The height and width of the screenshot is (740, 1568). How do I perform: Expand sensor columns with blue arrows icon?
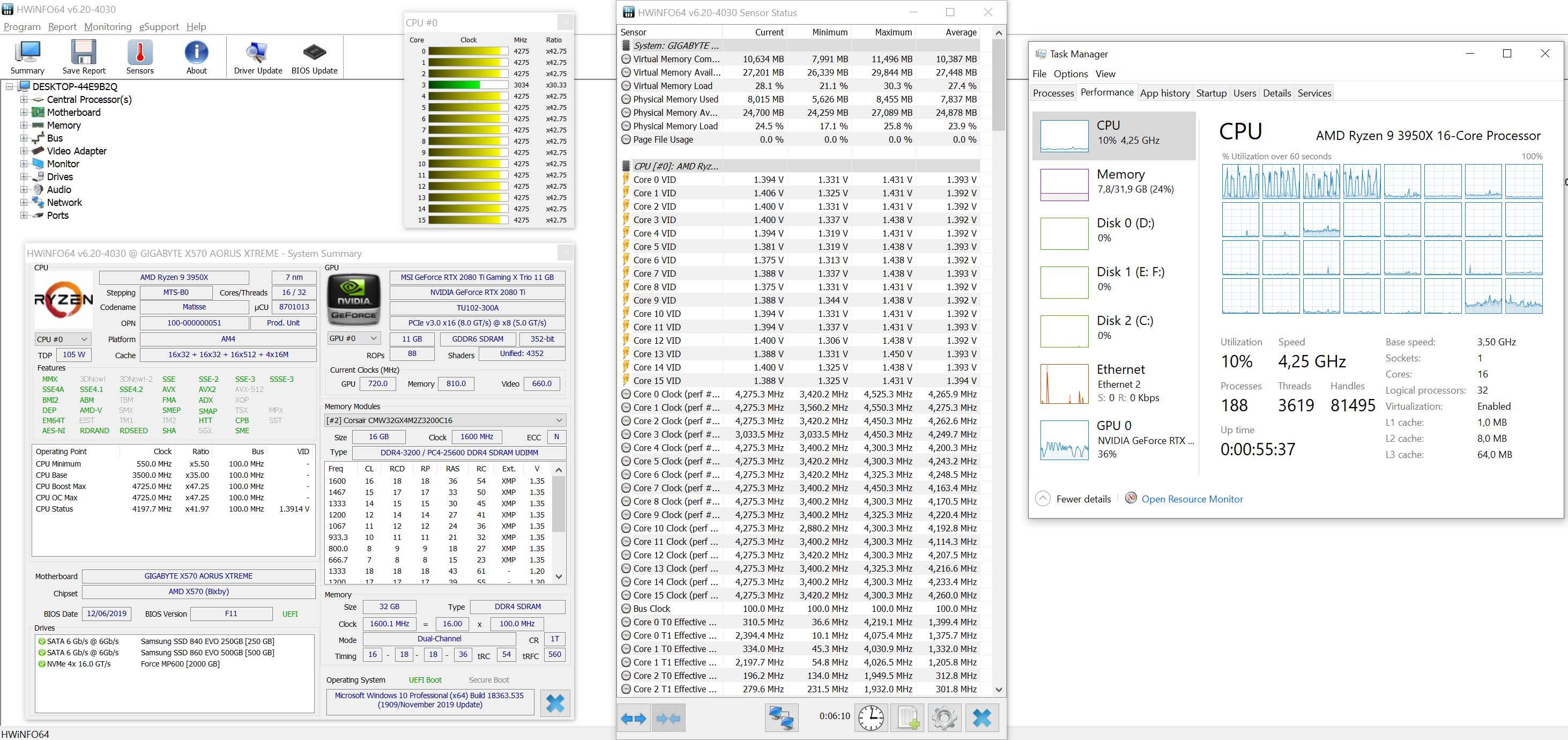pyautogui.click(x=634, y=717)
